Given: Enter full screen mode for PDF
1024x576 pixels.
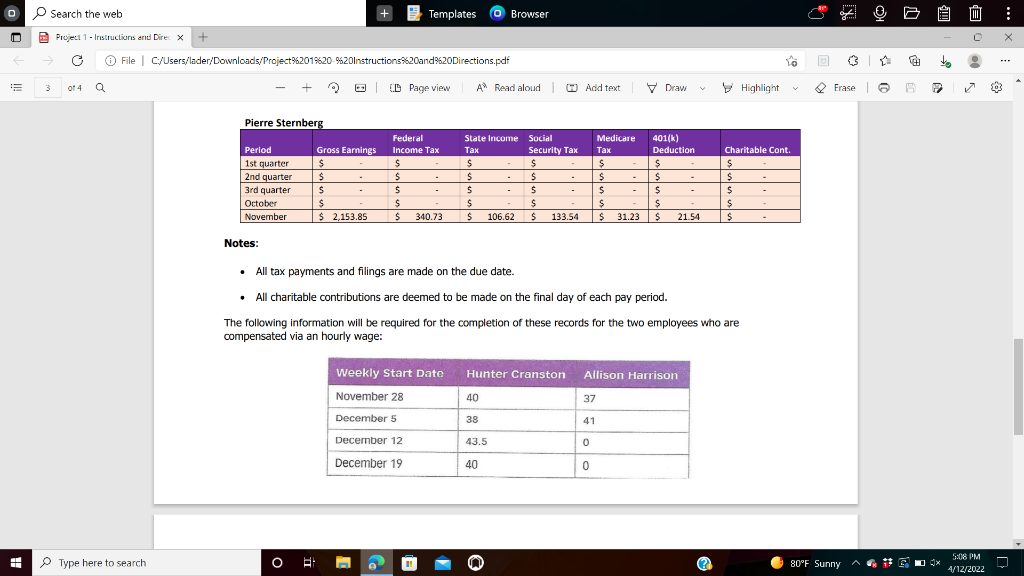Looking at the screenshot, I should 970,88.
